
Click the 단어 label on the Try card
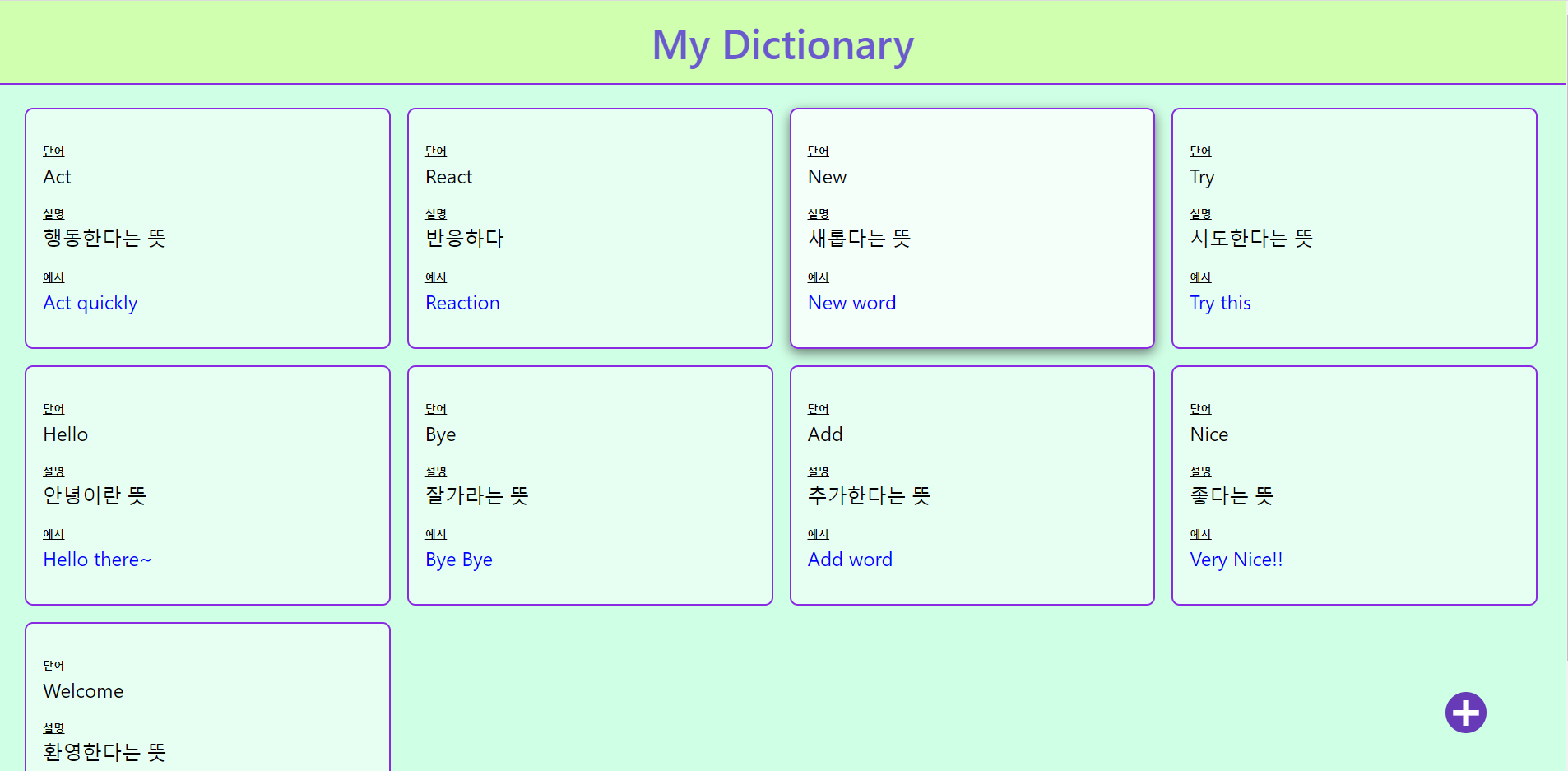[x=1200, y=151]
